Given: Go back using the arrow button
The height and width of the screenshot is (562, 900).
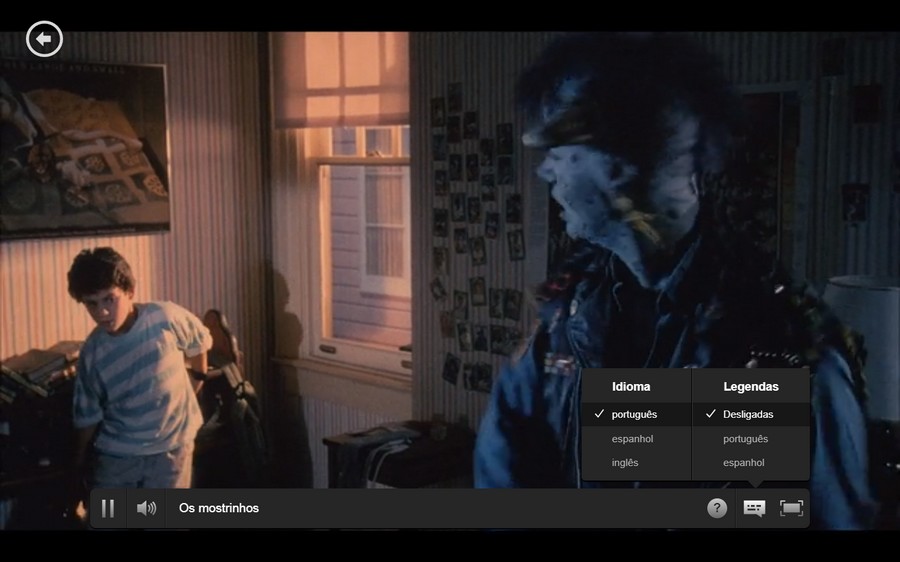Looking at the screenshot, I should [44, 39].
